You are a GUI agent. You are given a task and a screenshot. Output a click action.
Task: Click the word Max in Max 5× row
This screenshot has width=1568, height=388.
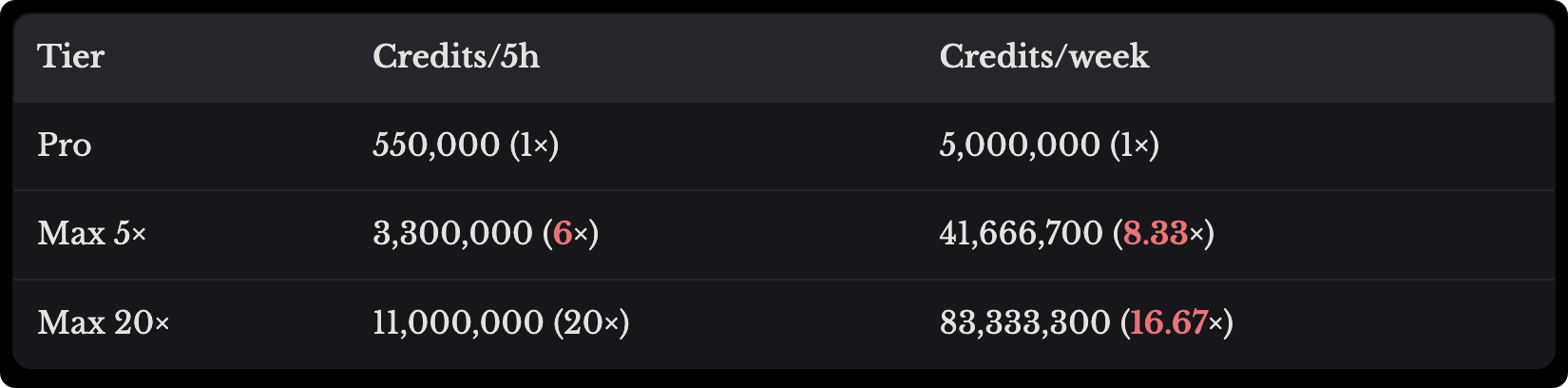(x=70, y=234)
